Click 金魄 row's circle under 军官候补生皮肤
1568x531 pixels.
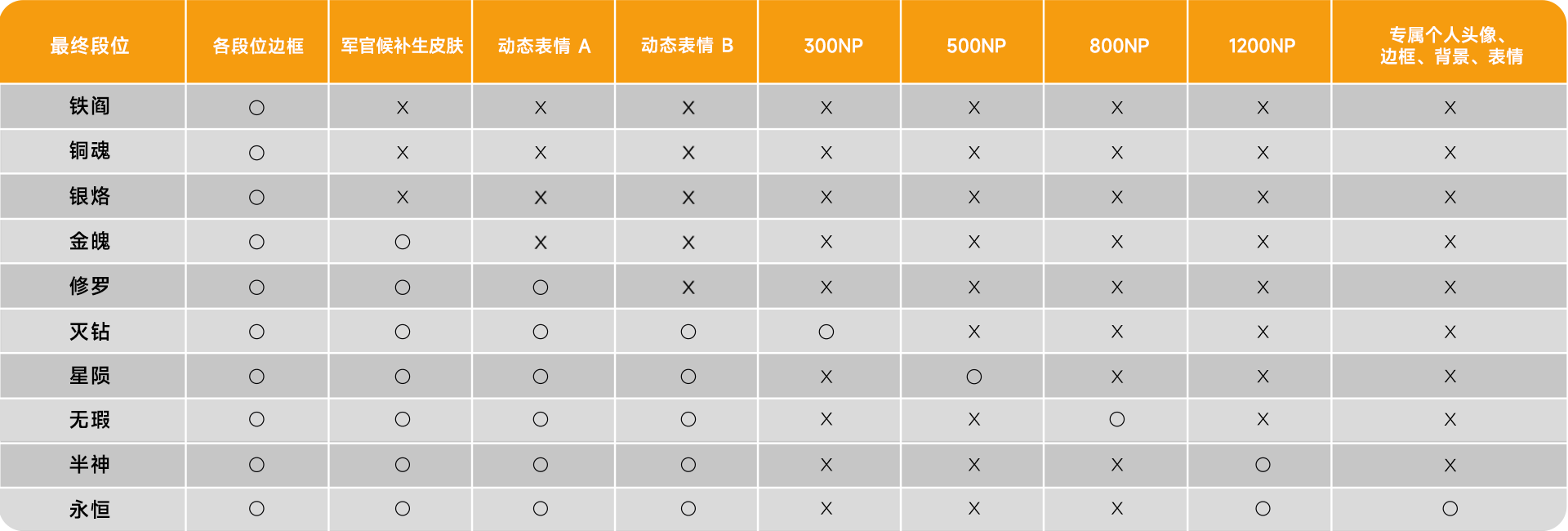pyautogui.click(x=402, y=242)
